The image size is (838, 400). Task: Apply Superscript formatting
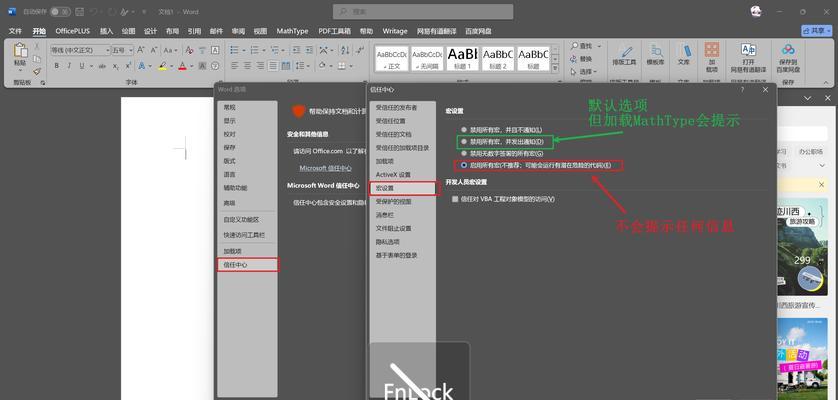click(x=128, y=66)
